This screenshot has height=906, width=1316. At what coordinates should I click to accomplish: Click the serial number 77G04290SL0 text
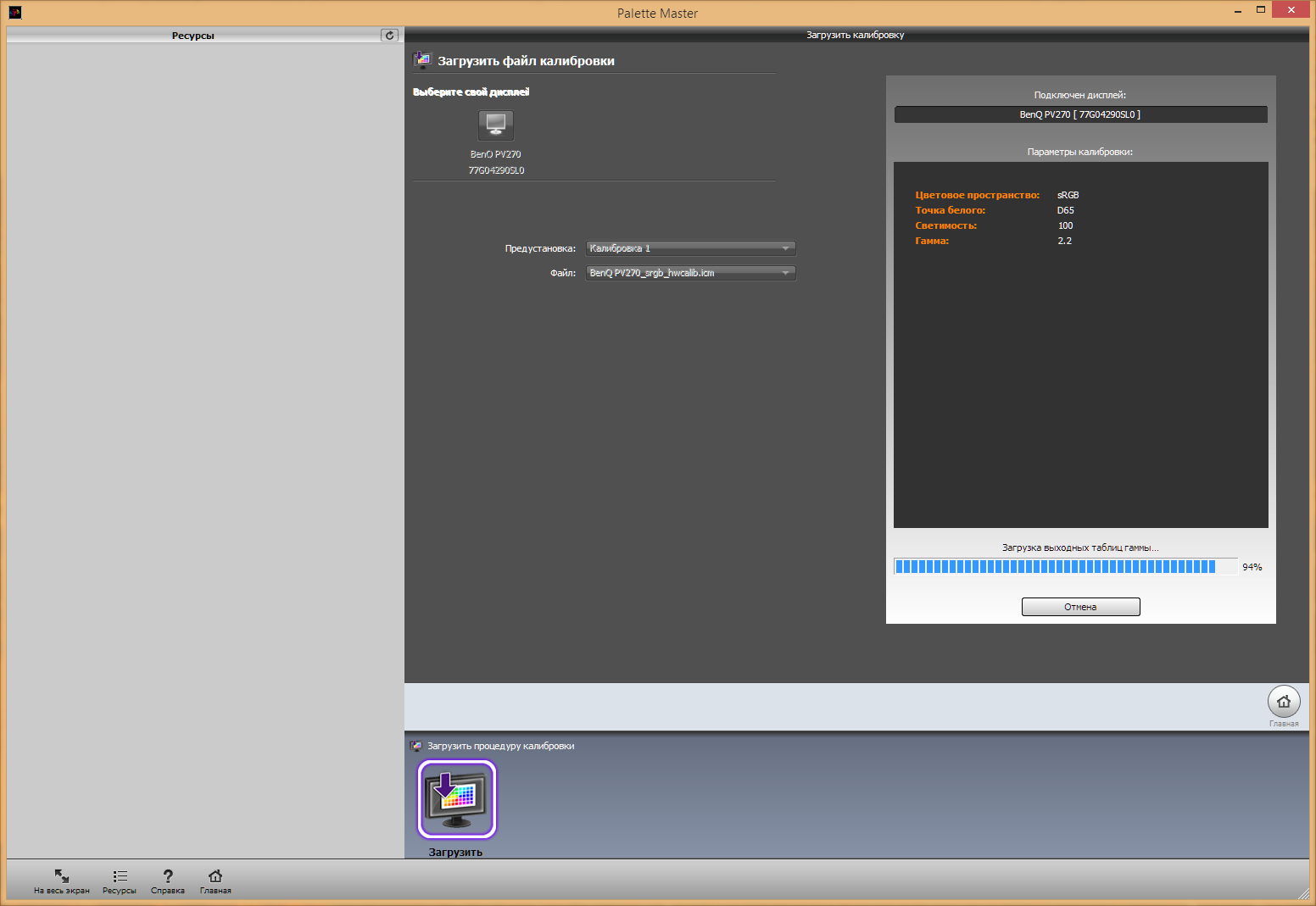(496, 170)
